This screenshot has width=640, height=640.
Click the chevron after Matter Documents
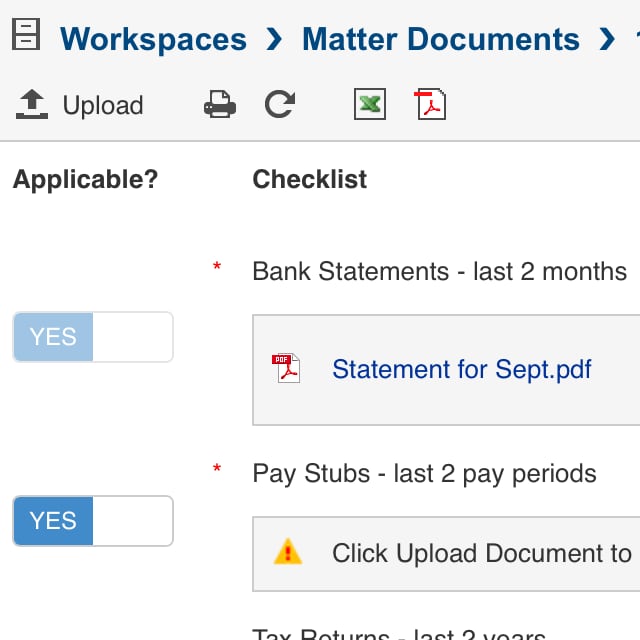tap(607, 40)
